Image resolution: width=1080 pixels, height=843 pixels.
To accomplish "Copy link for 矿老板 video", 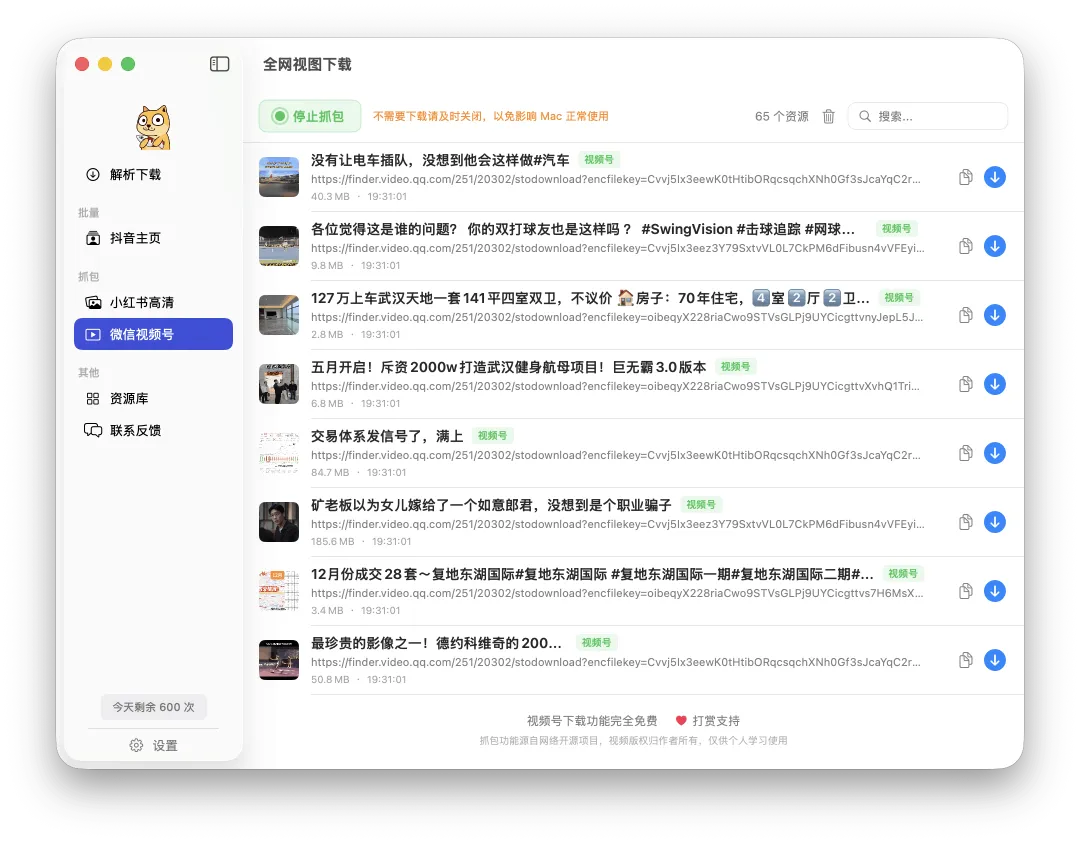I will click(966, 522).
